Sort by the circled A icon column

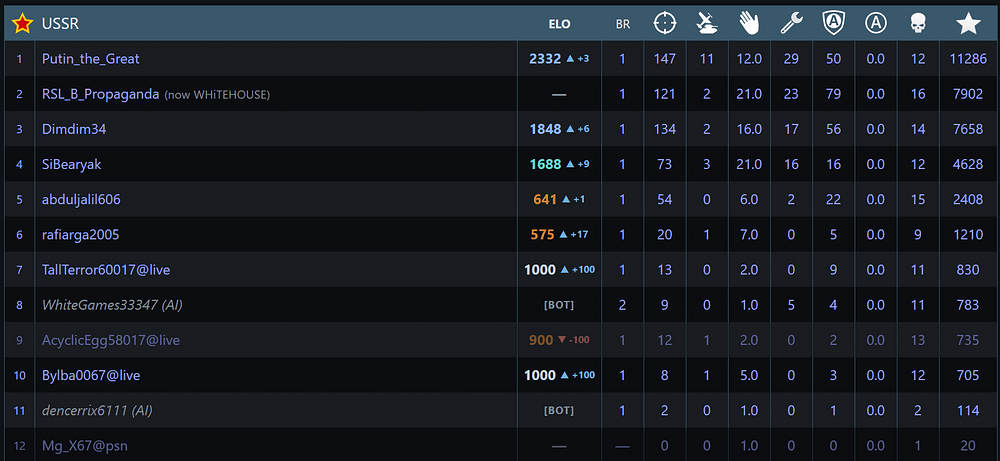click(876, 24)
